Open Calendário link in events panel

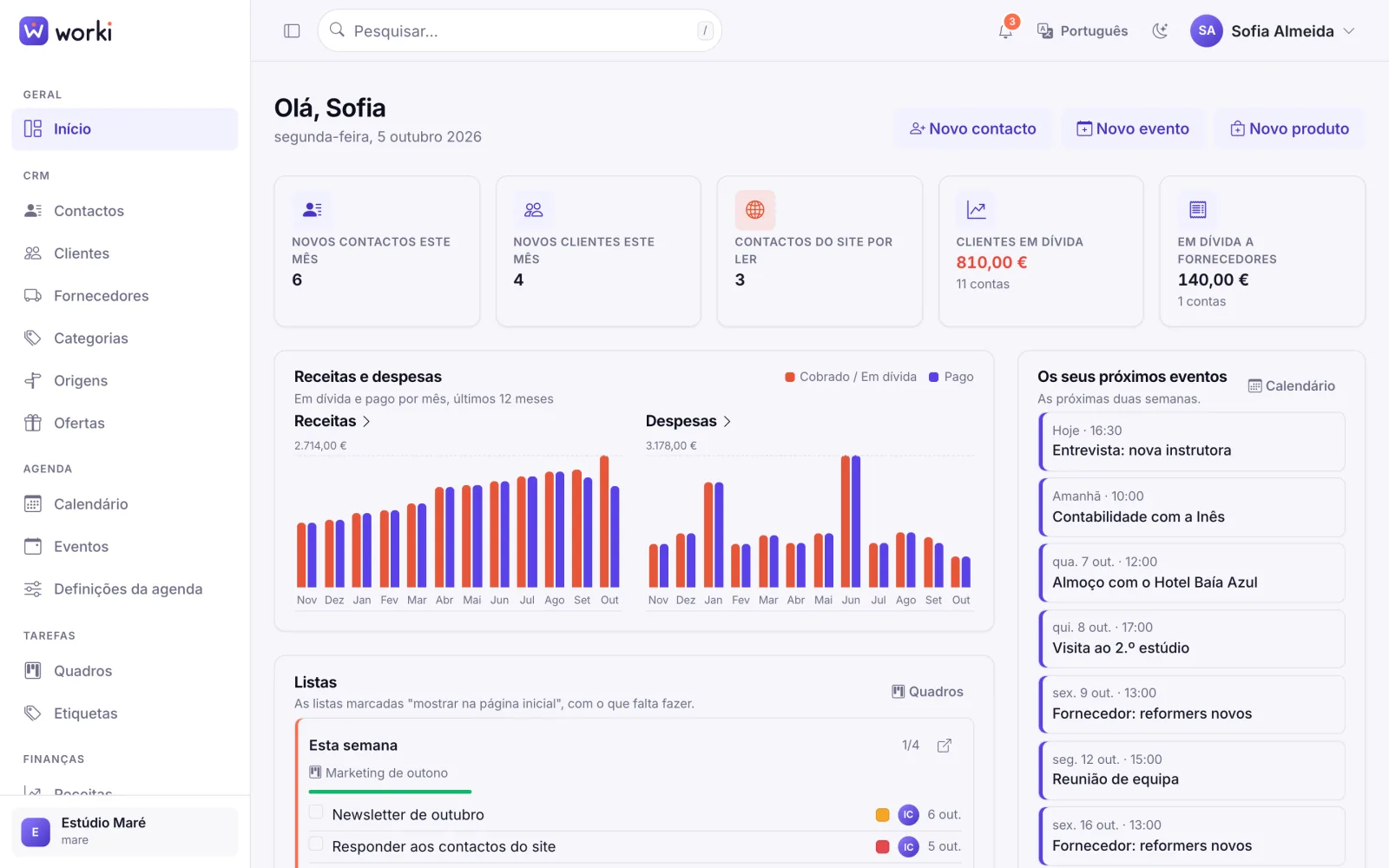[x=1292, y=386]
